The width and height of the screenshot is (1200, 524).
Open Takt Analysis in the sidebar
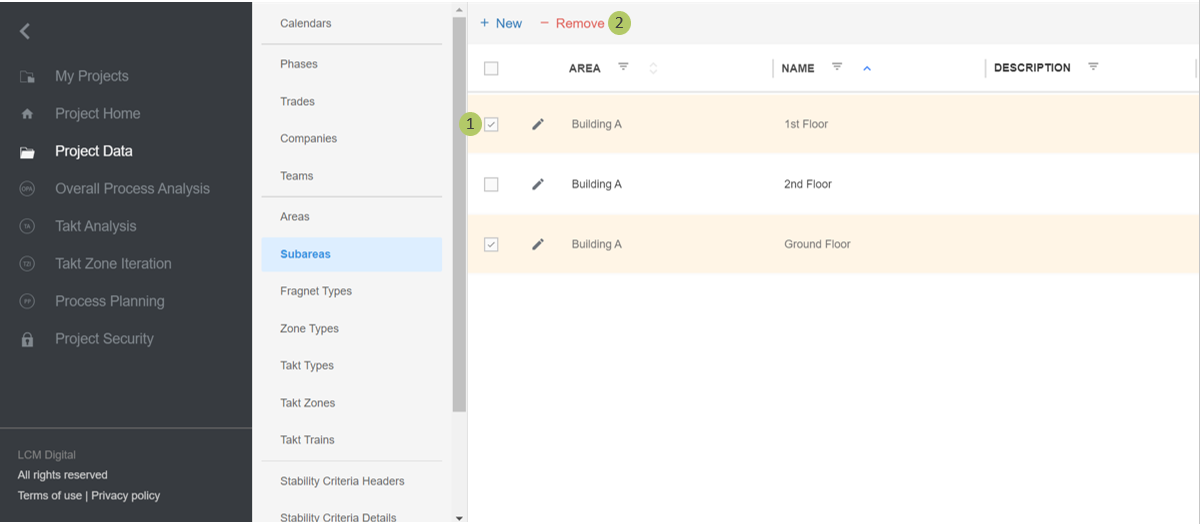click(x=95, y=226)
